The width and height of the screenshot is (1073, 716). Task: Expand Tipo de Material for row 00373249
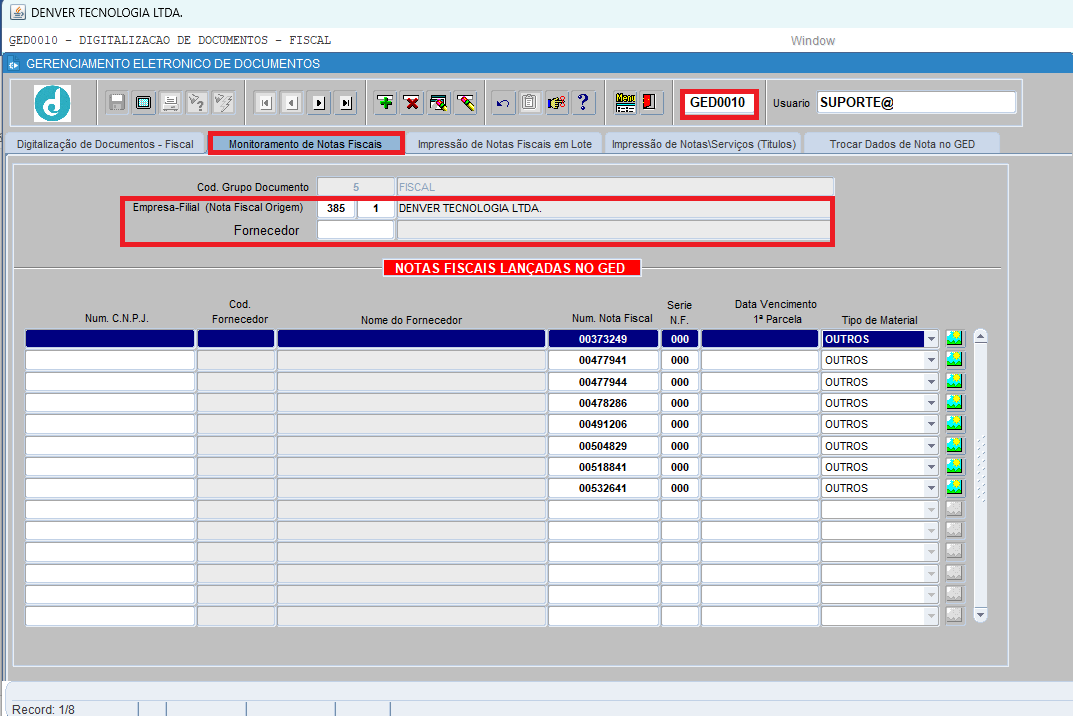click(931, 339)
